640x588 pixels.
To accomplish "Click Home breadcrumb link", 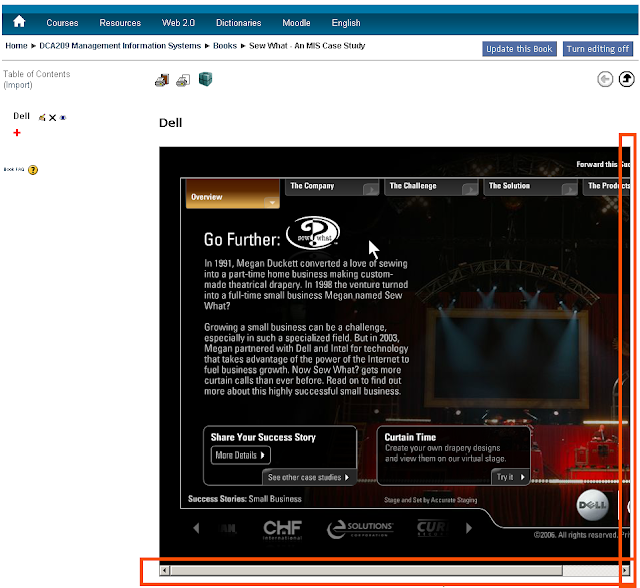I will 16,46.
